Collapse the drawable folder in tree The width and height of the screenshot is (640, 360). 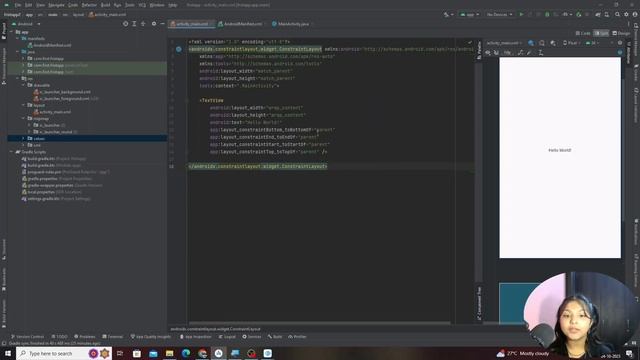[x=24, y=85]
